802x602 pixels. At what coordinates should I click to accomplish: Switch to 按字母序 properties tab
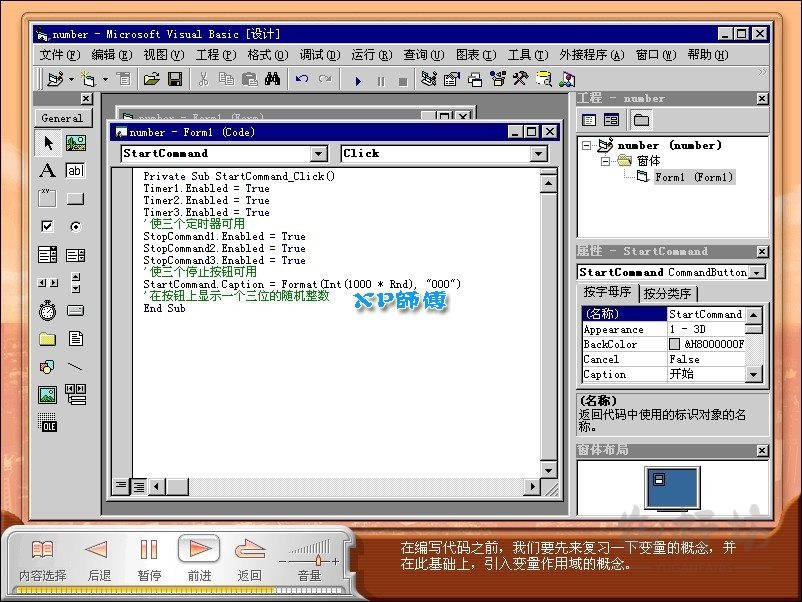pyautogui.click(x=607, y=292)
